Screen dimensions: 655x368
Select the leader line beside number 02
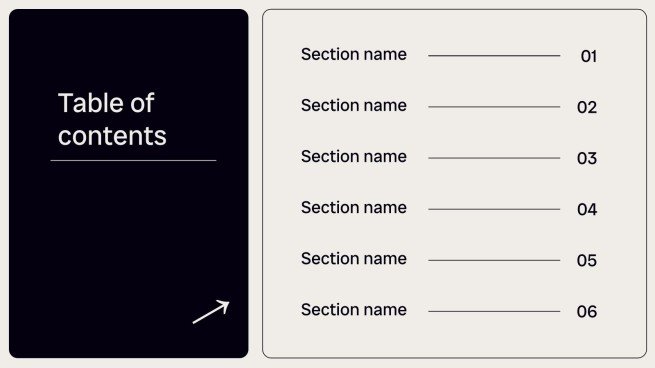(494, 107)
